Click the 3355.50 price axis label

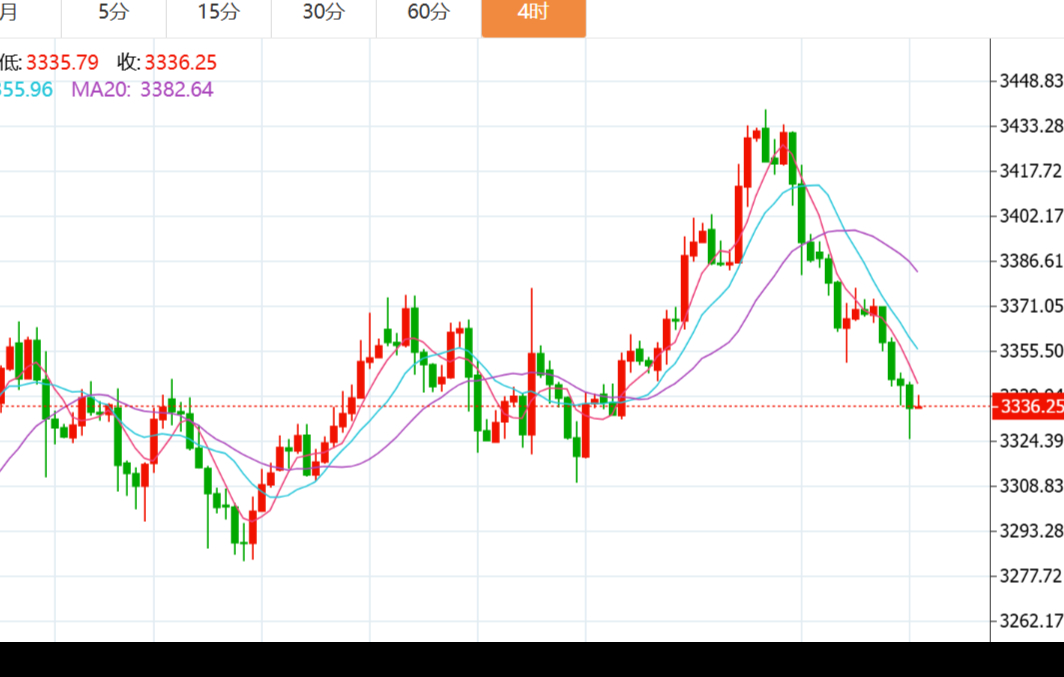[1031, 351]
